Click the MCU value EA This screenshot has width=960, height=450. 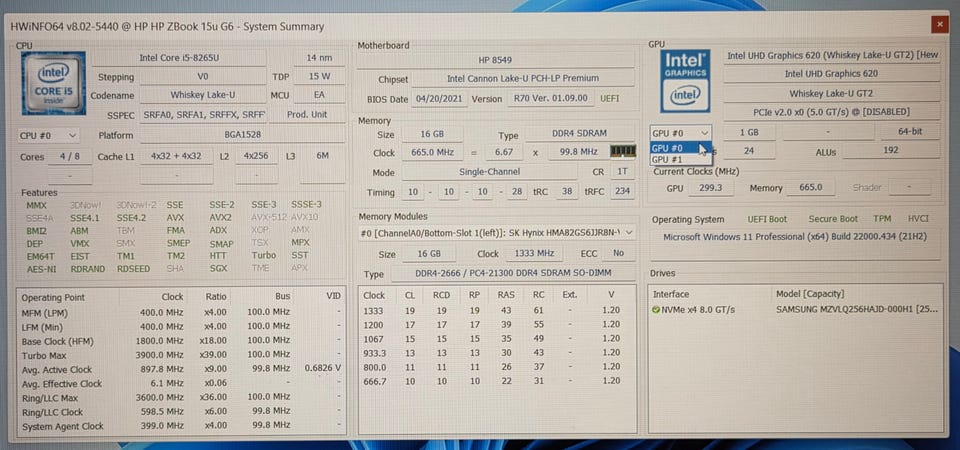click(319, 96)
